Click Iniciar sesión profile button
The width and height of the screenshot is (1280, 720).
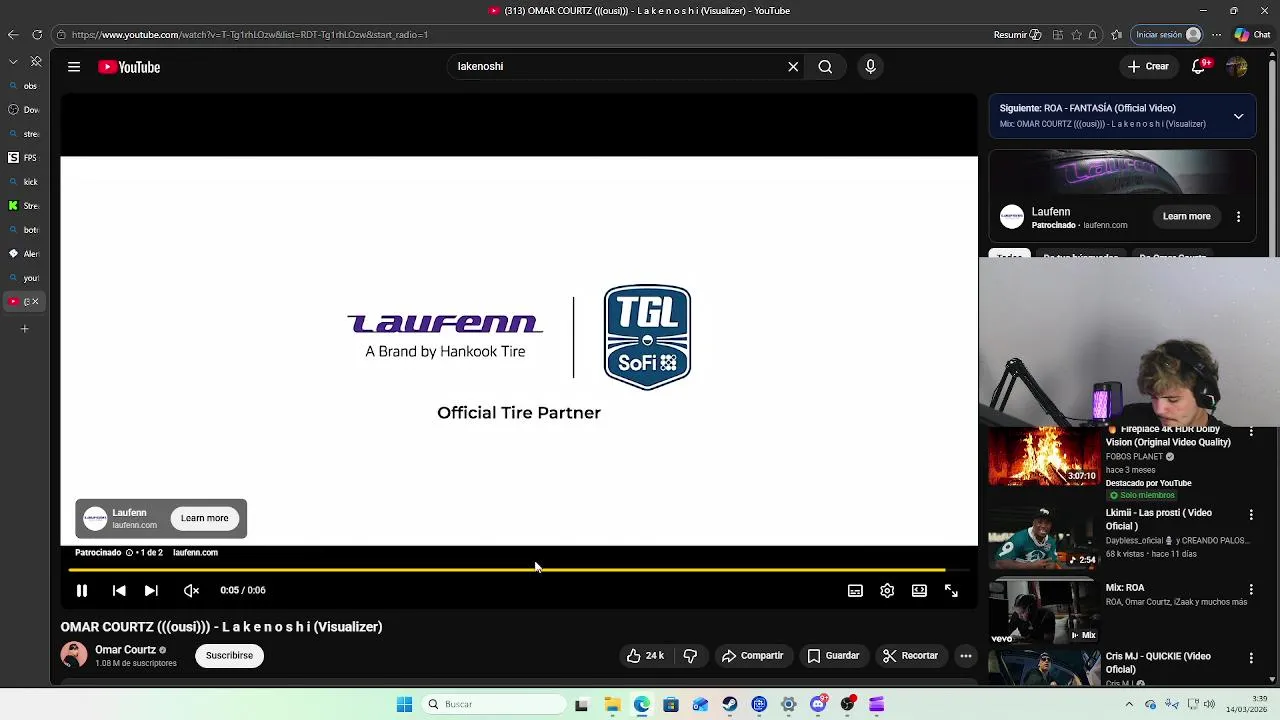(x=1167, y=35)
